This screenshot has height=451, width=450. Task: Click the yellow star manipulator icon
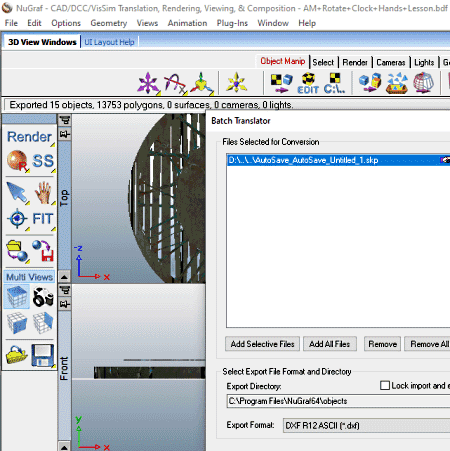coord(236,82)
